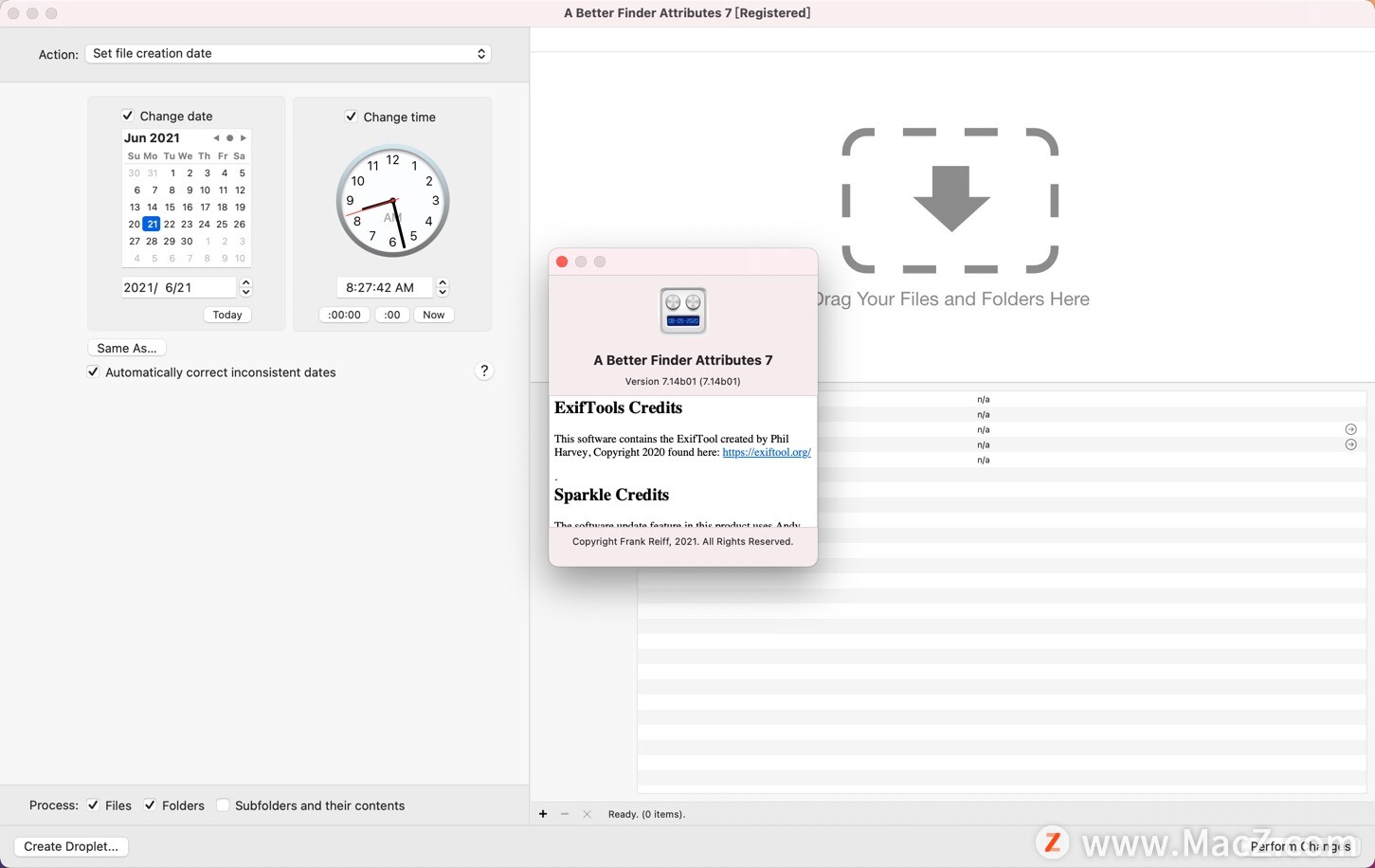The image size is (1375, 868).
Task: Close the About window with red button
Action: click(x=562, y=262)
